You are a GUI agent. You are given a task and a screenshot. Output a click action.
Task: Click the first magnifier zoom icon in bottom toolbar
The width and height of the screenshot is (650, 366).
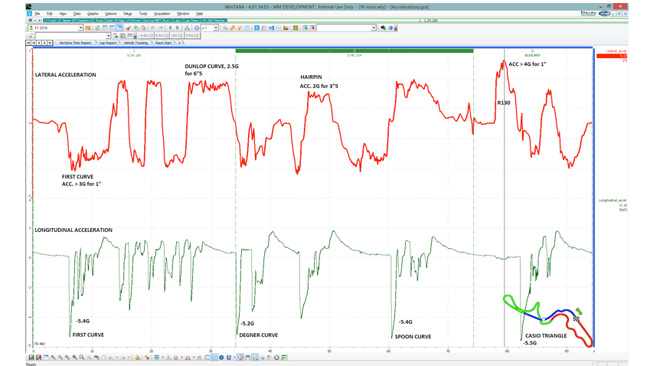(53, 357)
